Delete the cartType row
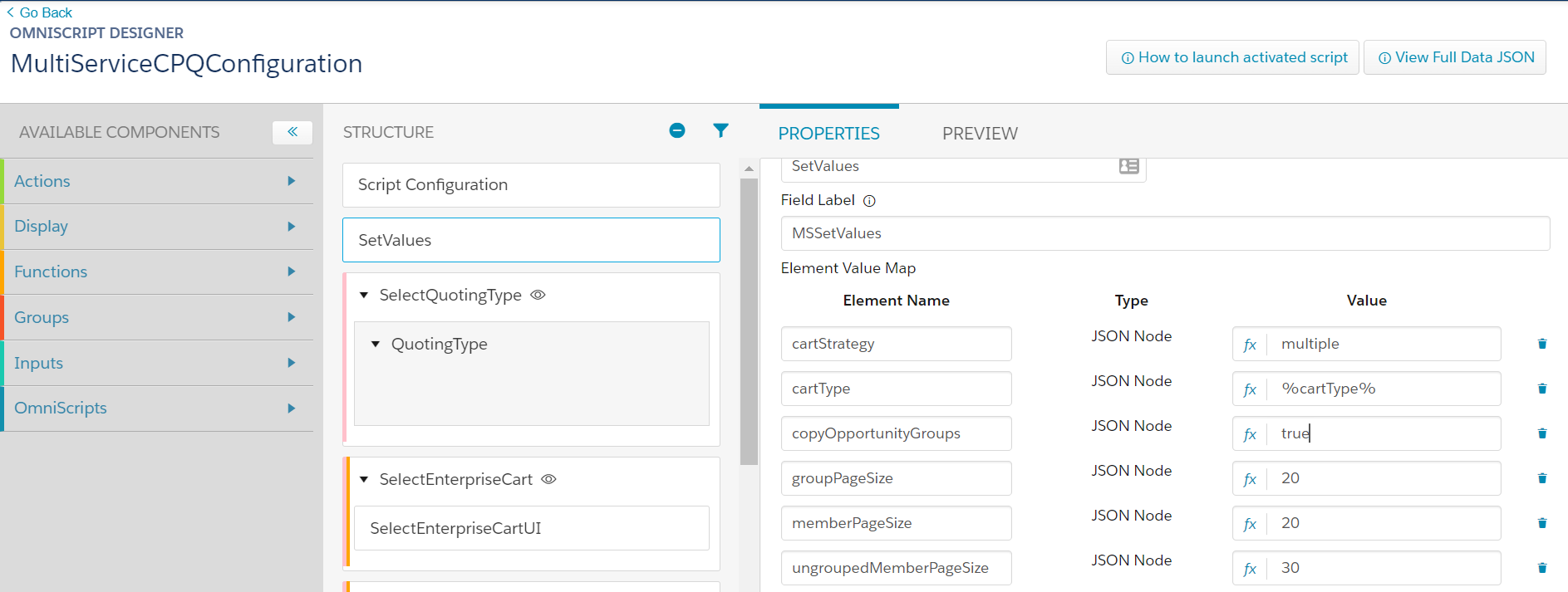This screenshot has height=592, width=1568. [1542, 389]
